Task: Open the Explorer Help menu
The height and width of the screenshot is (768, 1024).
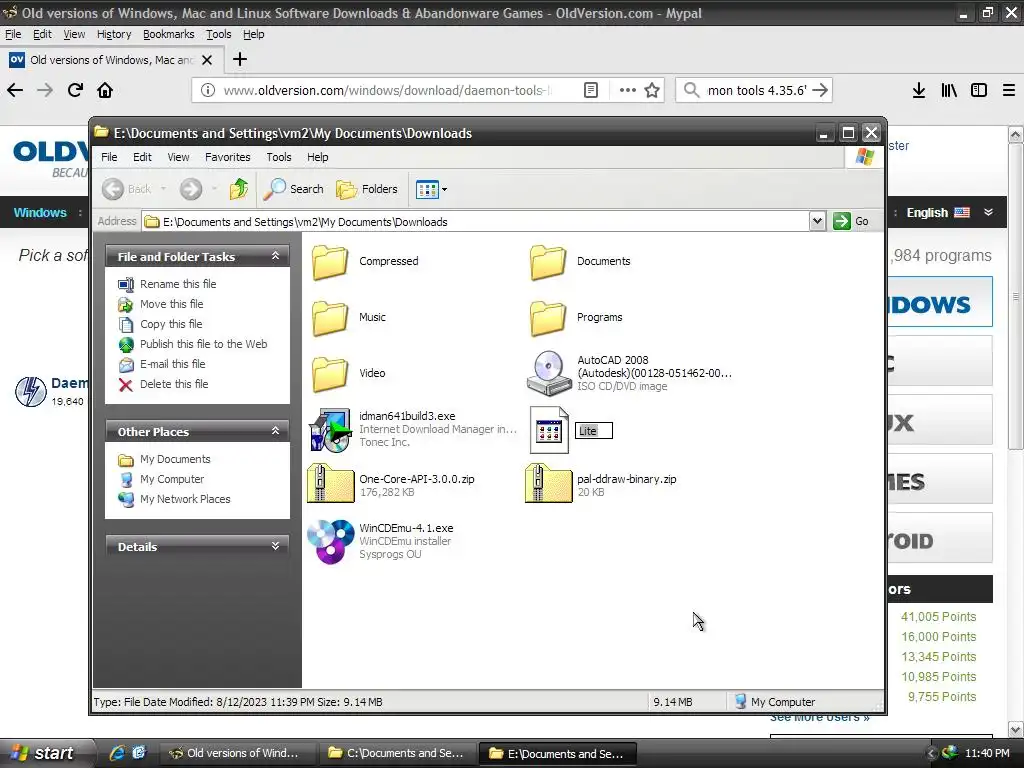Action: [317, 157]
